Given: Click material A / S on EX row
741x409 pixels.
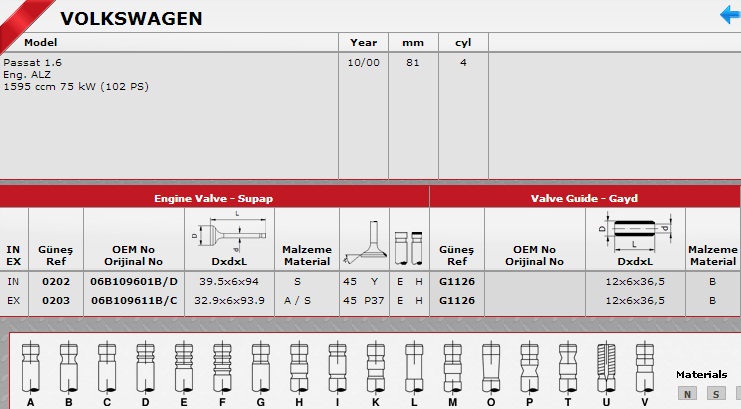Looking at the screenshot, I should point(297,300).
